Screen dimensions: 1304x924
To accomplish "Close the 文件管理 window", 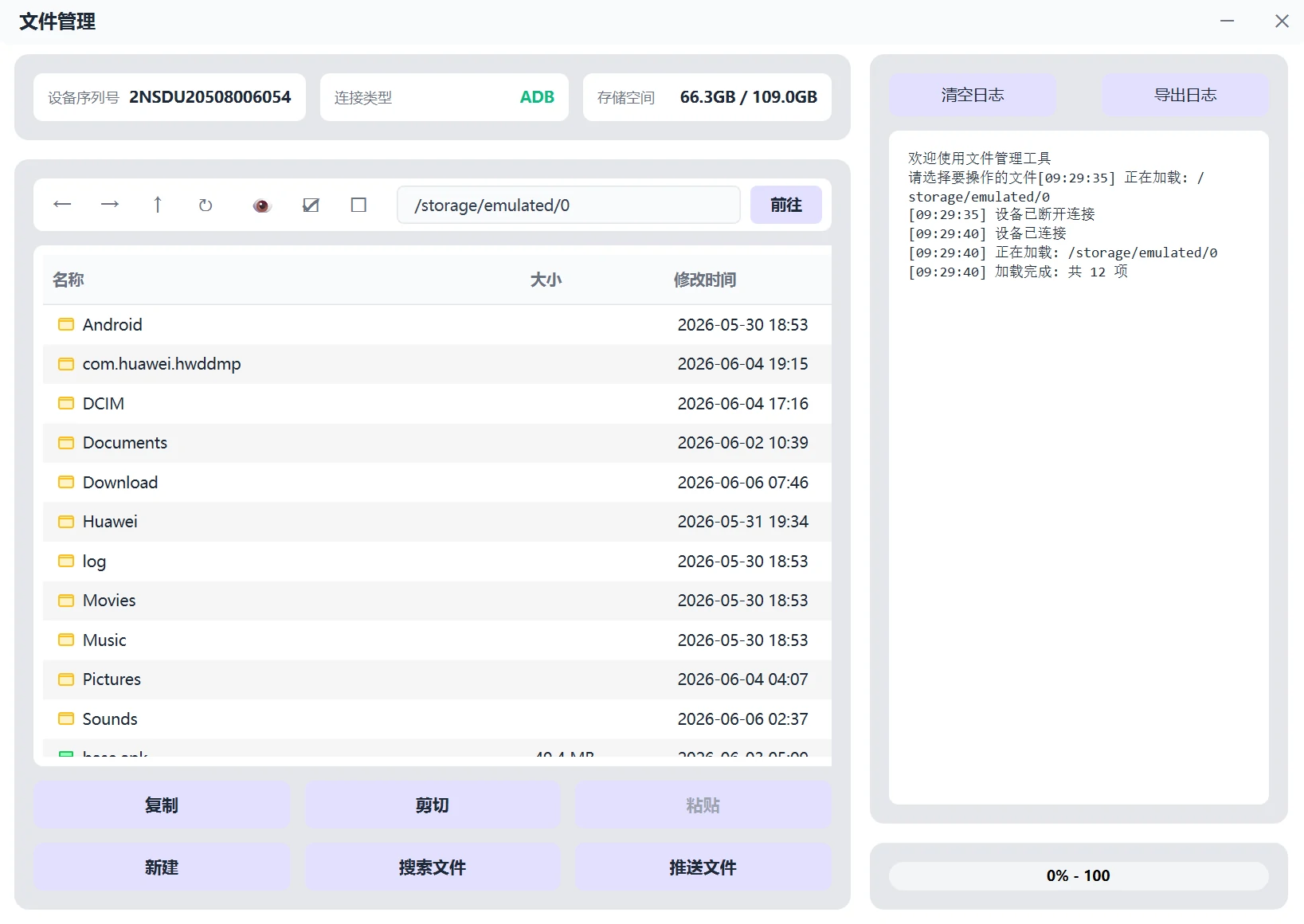I will 1282,21.
